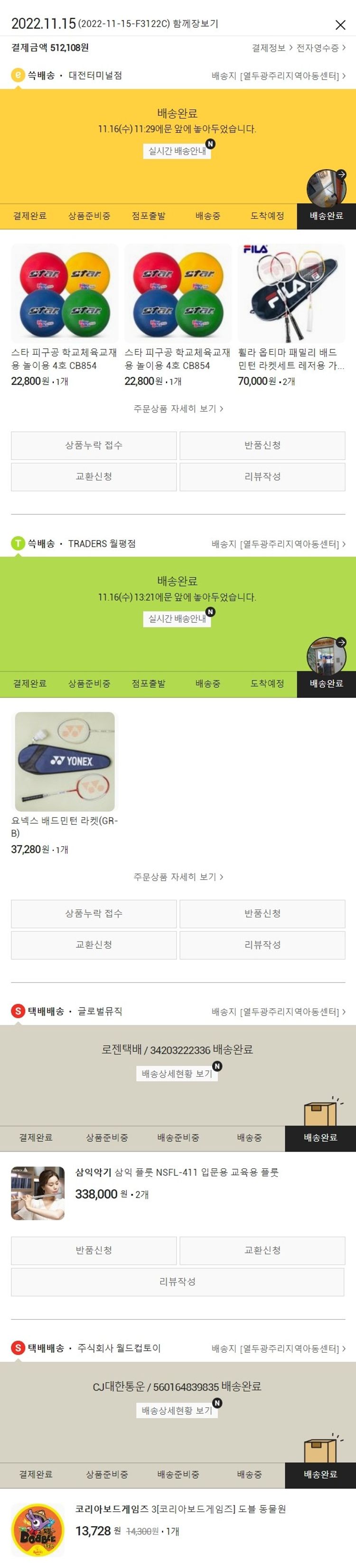The image size is (356, 1568).
Task: Click 실시간 배송안내 in the yellow banner
Action: tap(178, 151)
